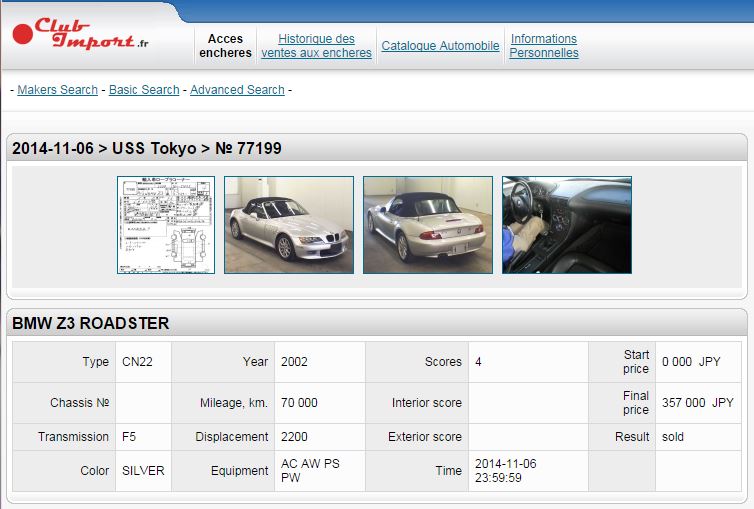Image resolution: width=754 pixels, height=509 pixels.
Task: Click the USS Tokyo lot 77199 header
Action: (147, 149)
